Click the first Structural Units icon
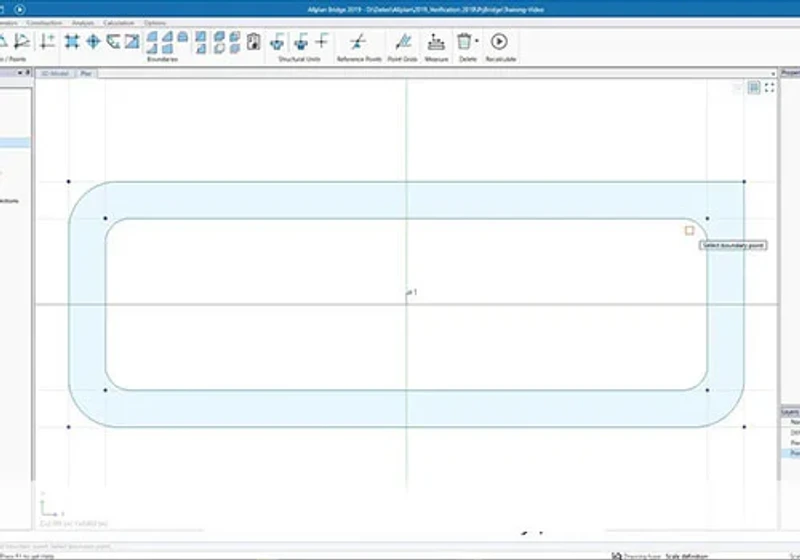Screen dimensions: 800x560 (x=278, y=42)
